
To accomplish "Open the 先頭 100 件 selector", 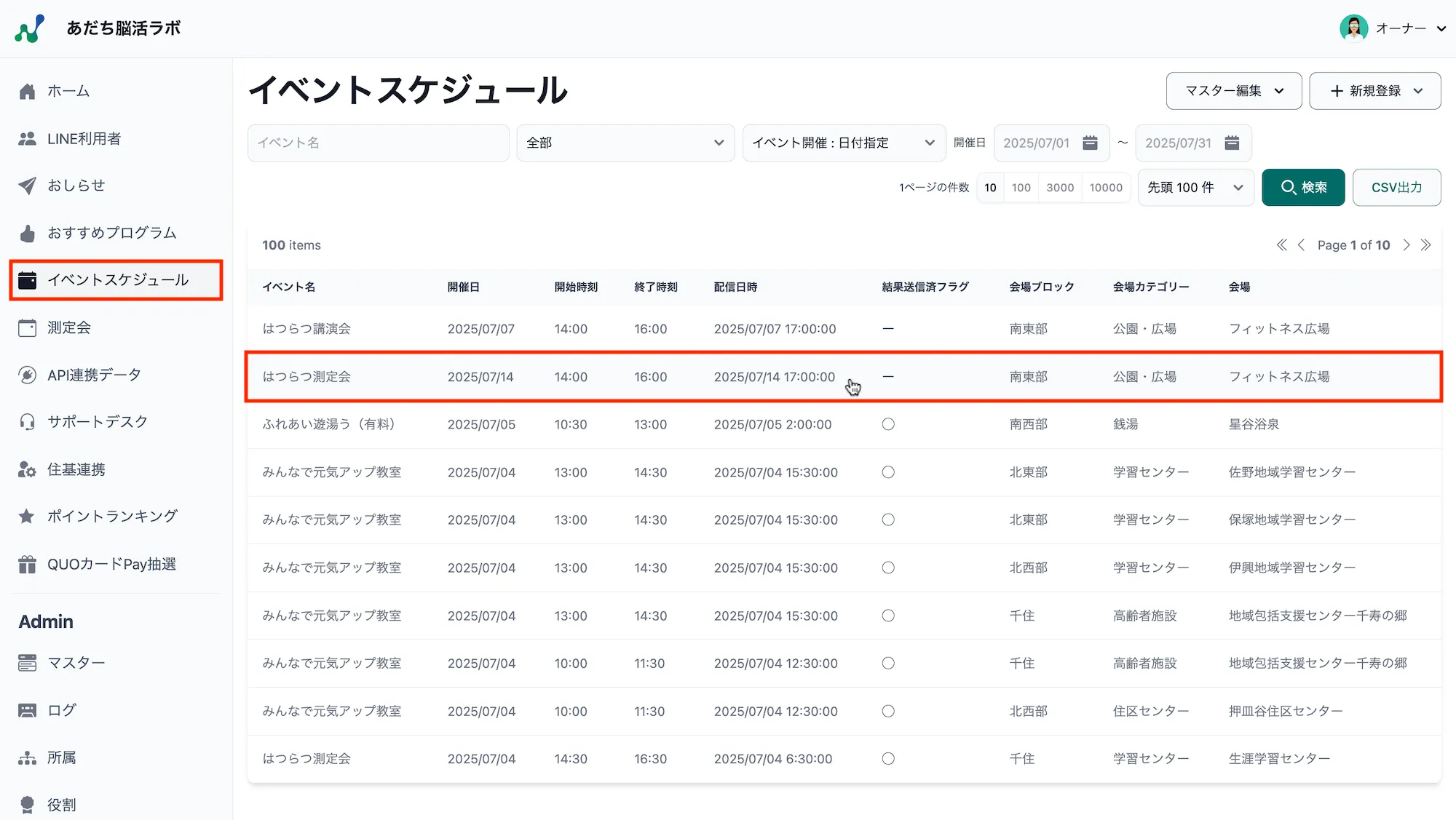I will 1195,187.
